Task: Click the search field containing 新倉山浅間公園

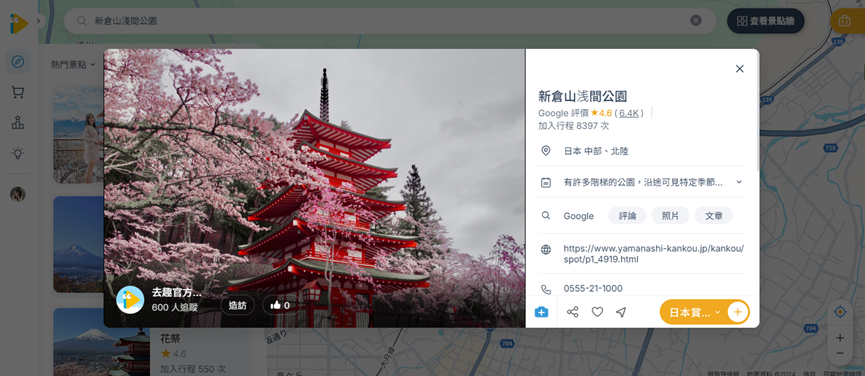Action: coord(389,21)
